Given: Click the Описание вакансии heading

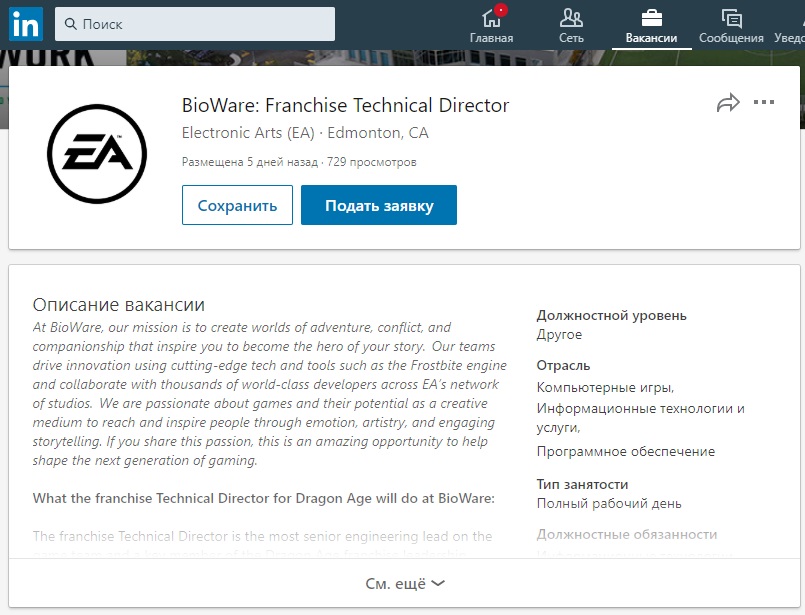Looking at the screenshot, I should (x=119, y=304).
